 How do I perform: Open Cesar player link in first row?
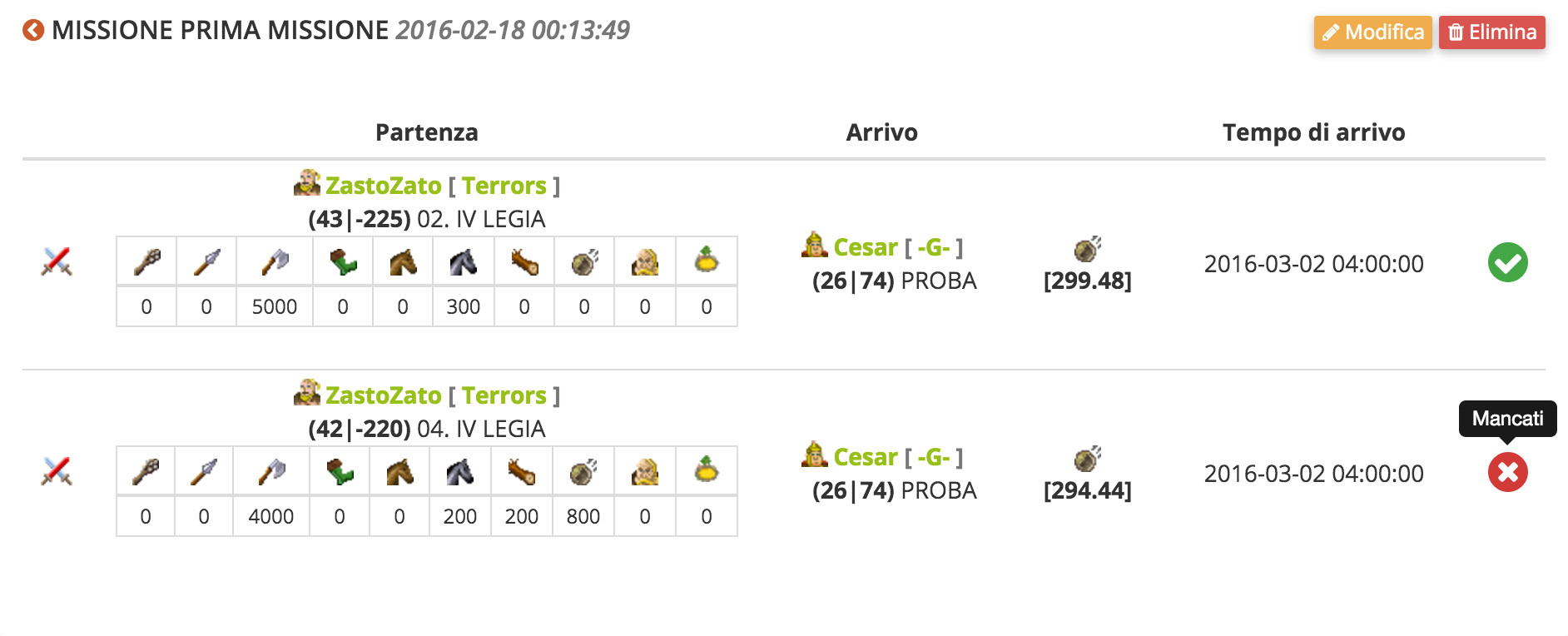point(866,247)
